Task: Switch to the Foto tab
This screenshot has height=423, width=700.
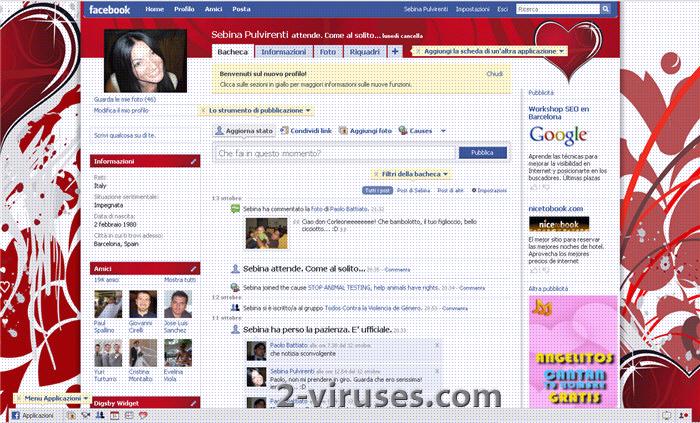Action: pos(328,52)
